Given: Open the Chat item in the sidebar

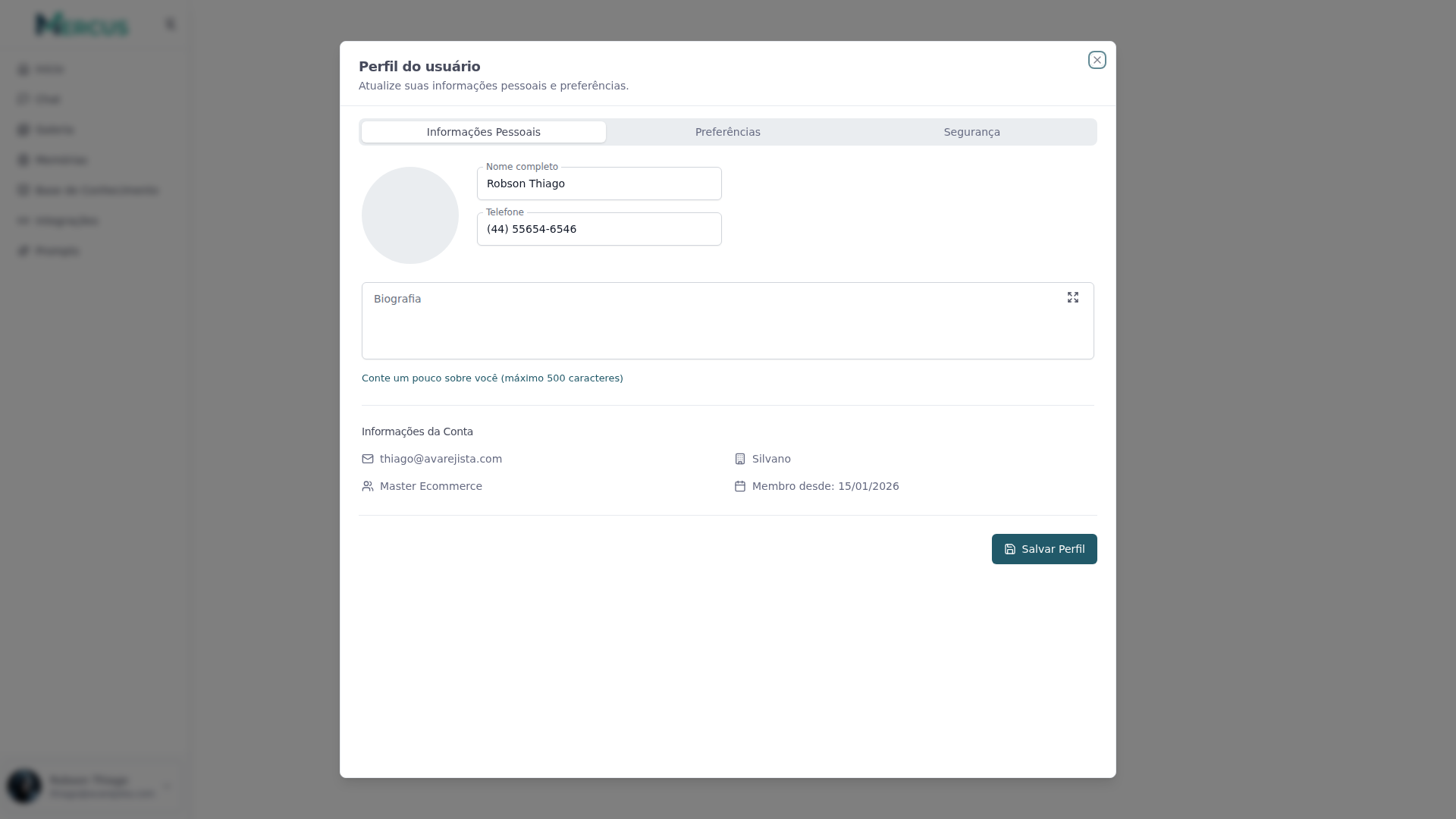Looking at the screenshot, I should [x=47, y=99].
